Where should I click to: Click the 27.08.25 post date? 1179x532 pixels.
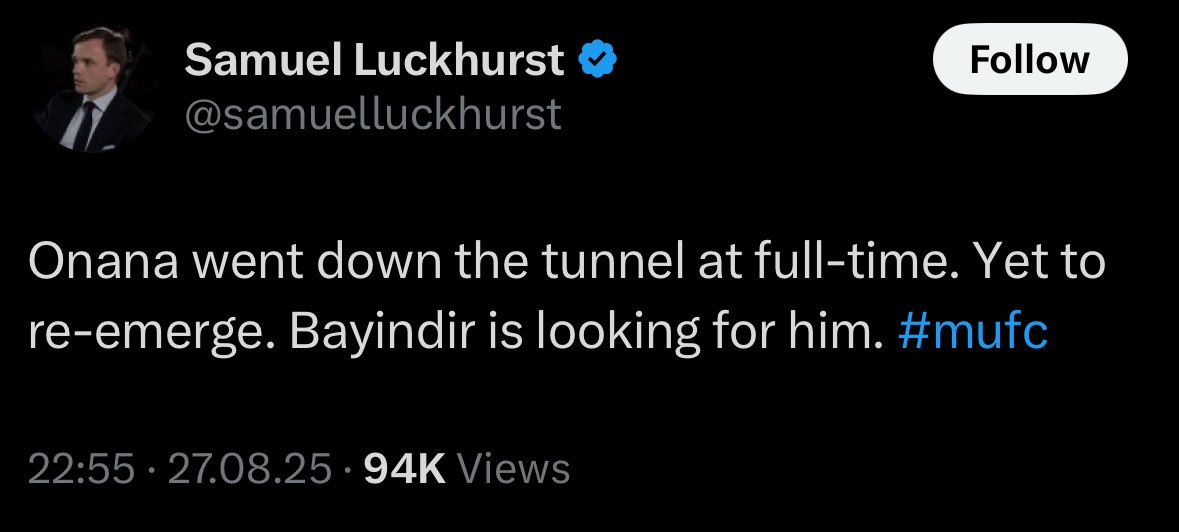250,470
